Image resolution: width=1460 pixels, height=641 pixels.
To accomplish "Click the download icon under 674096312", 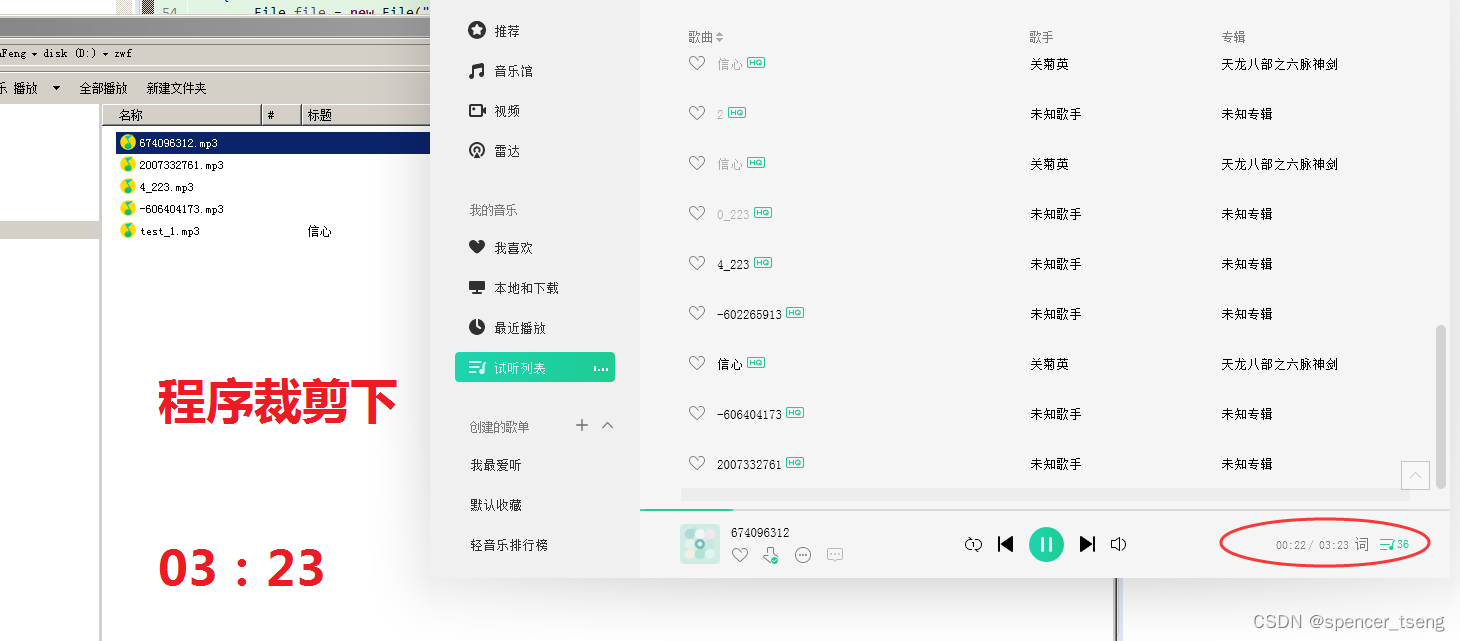I will tap(771, 555).
